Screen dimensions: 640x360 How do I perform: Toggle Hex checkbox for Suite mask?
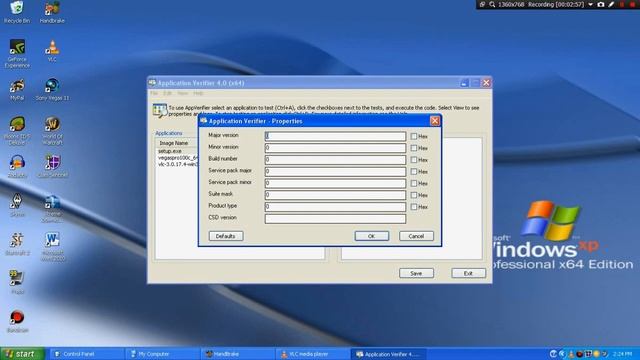coord(413,196)
